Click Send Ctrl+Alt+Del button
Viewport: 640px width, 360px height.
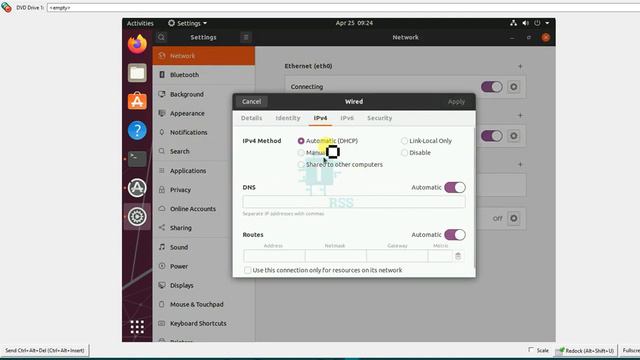coord(44,350)
